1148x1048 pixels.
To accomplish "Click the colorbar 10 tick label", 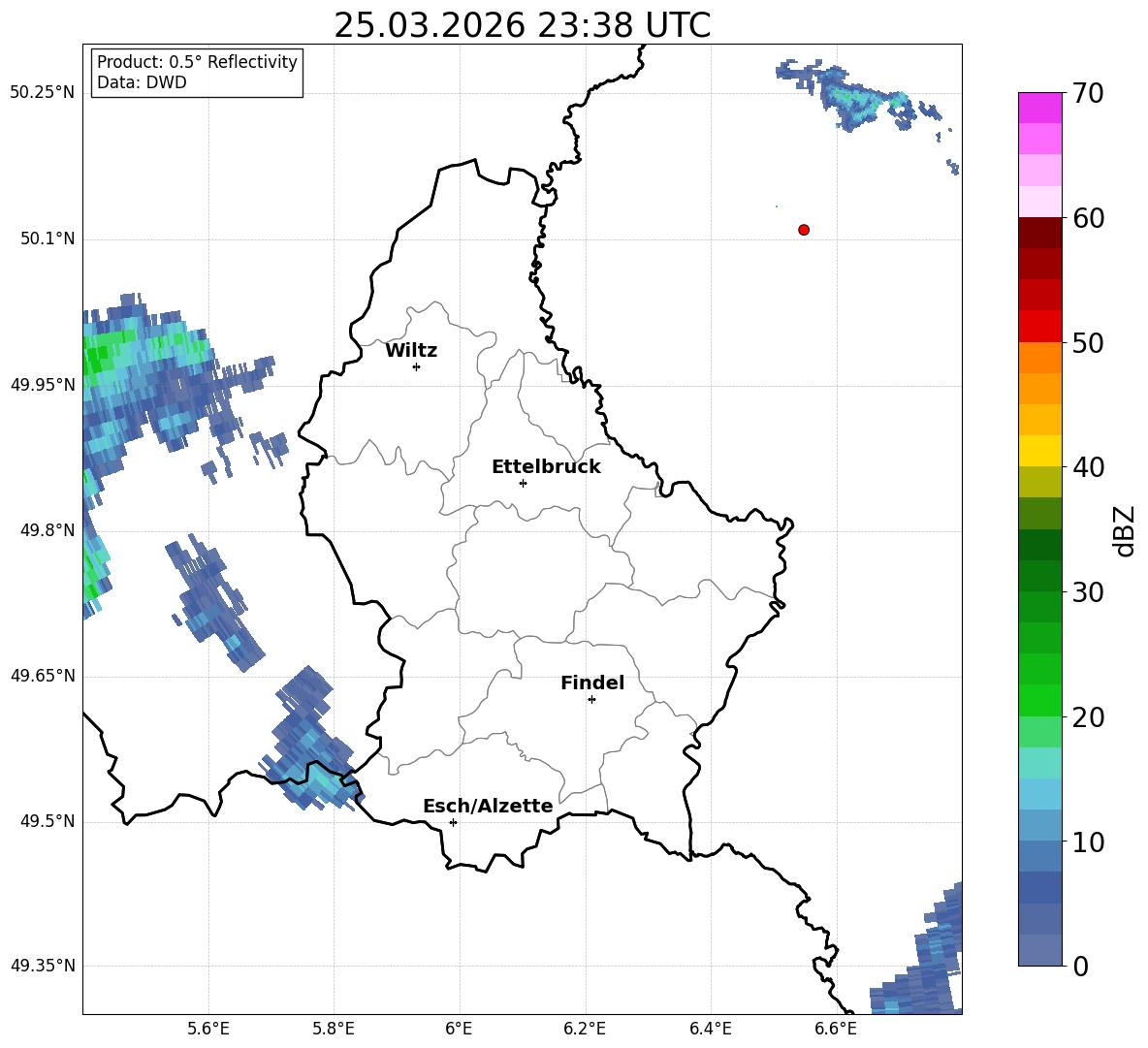I will [1088, 842].
